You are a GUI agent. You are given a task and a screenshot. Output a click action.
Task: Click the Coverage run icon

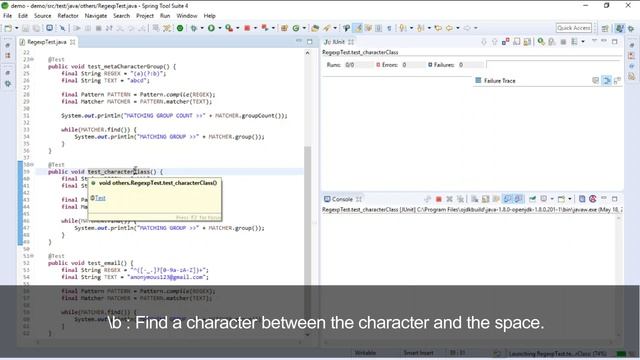tap(229, 28)
